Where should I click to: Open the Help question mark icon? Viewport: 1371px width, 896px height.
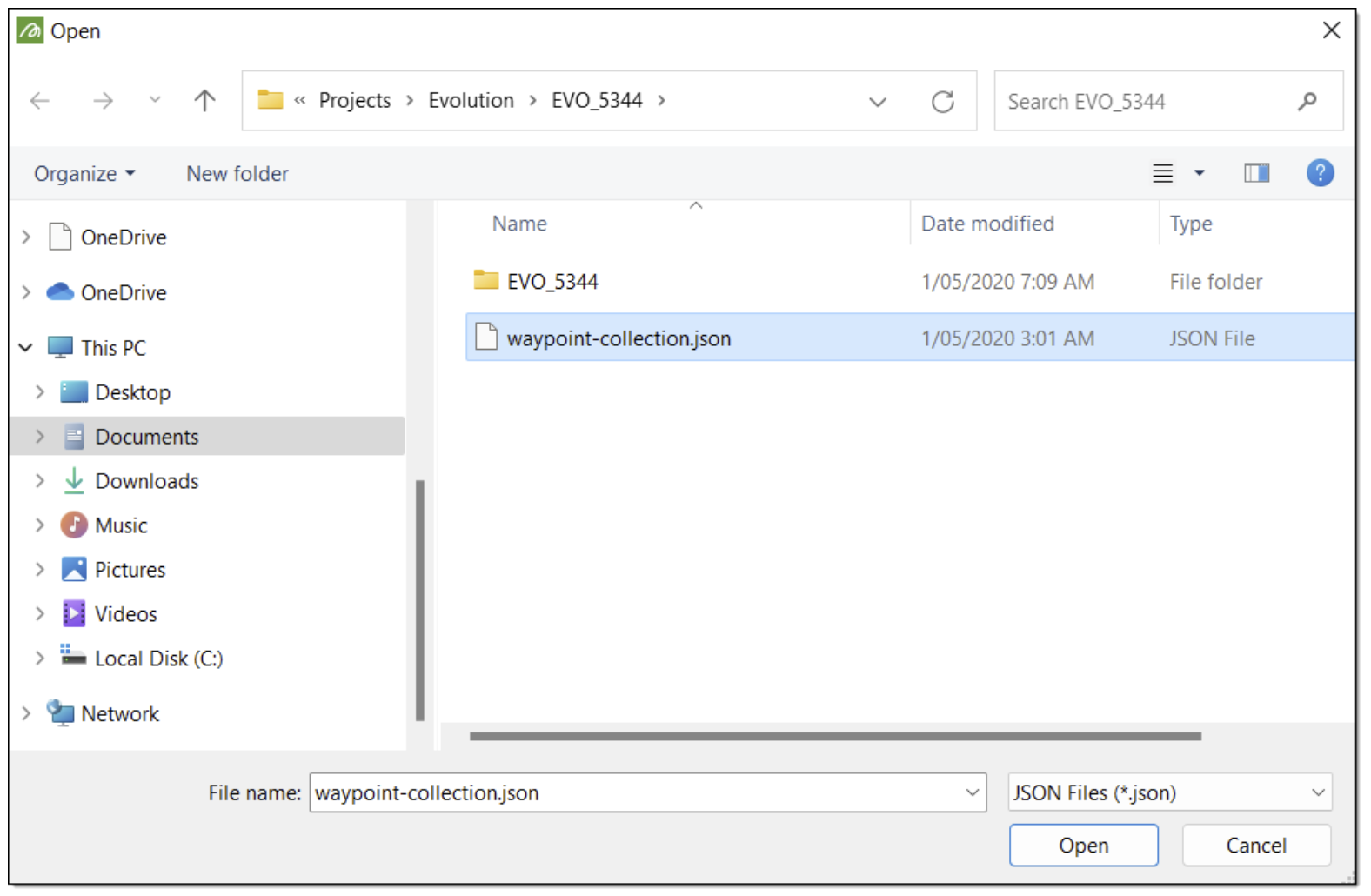click(x=1319, y=173)
